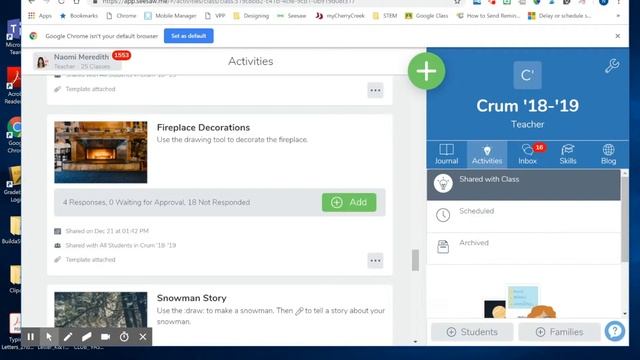The image size is (640, 360).
Task: Open Delay or schedule bookmark
Action: coord(560,16)
